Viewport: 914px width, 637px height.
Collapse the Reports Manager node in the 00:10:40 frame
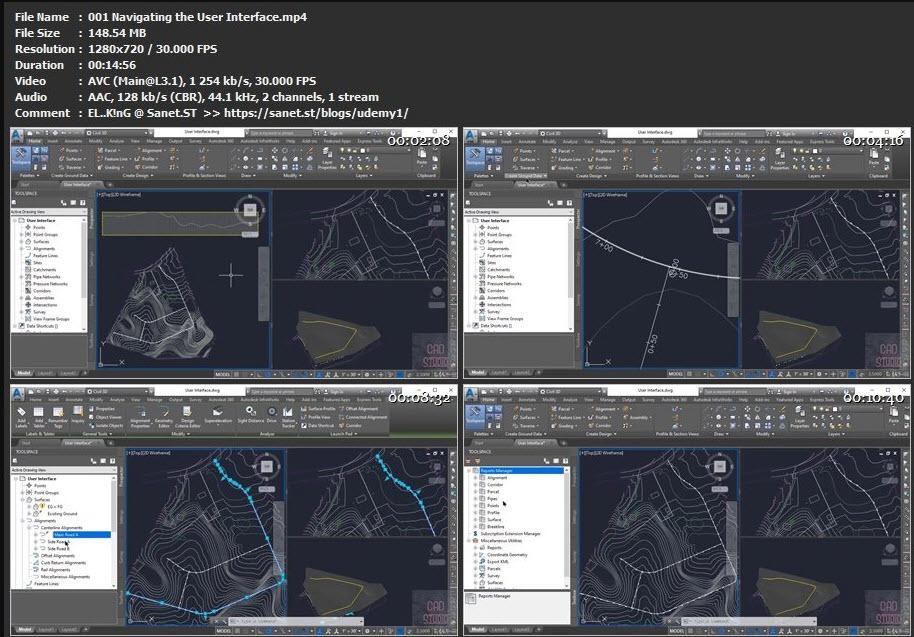point(469,470)
